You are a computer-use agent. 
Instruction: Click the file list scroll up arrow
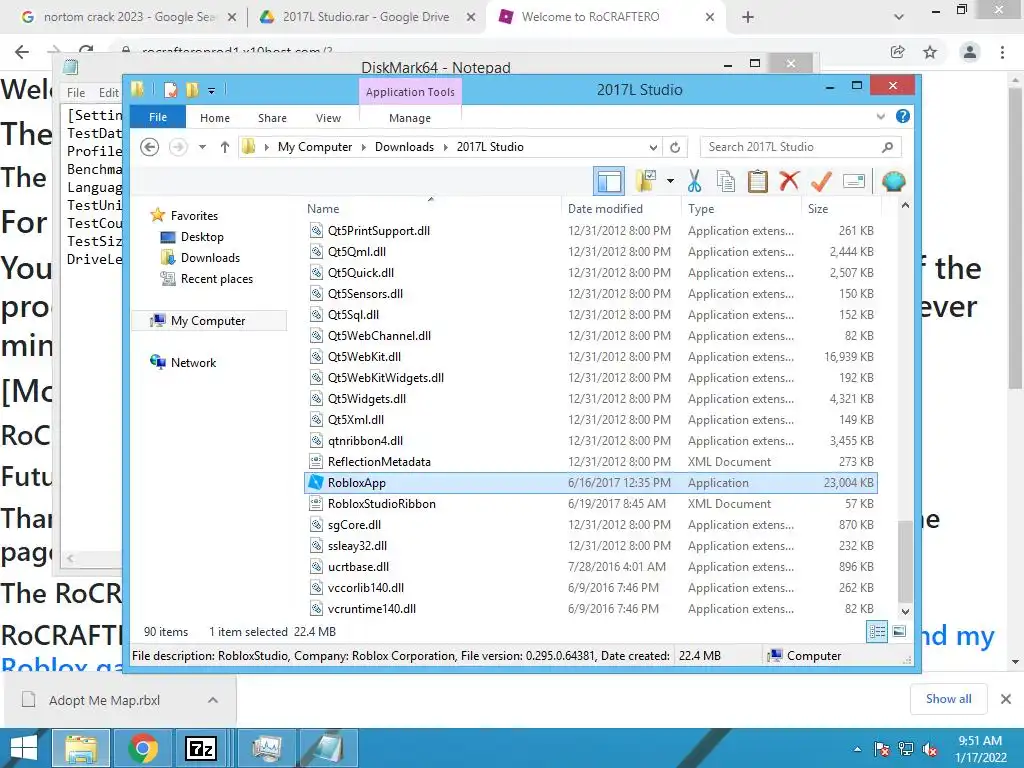coord(905,206)
